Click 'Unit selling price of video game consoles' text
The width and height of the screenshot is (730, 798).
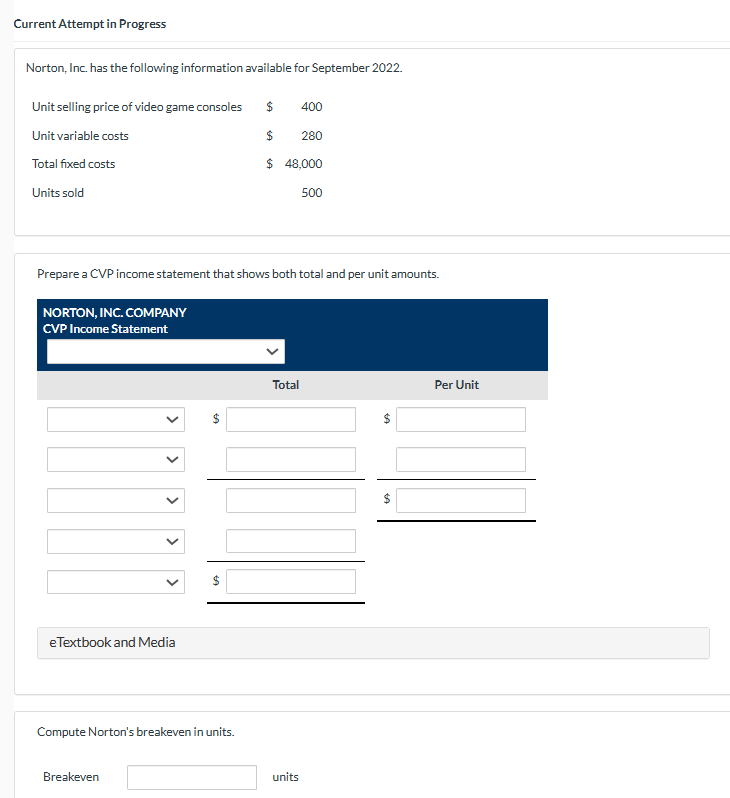(x=137, y=107)
